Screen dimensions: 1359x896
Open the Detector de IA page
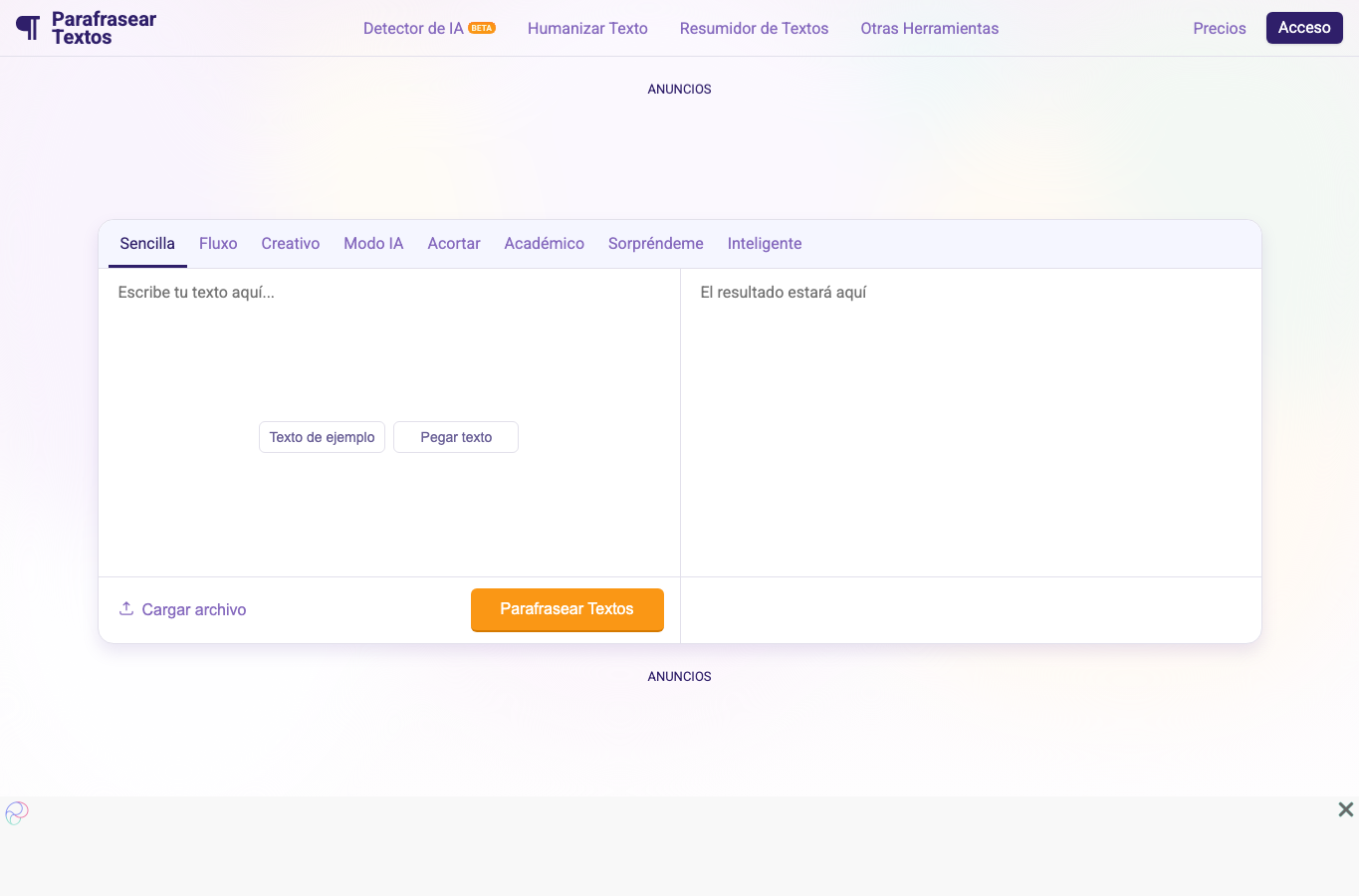point(413,28)
